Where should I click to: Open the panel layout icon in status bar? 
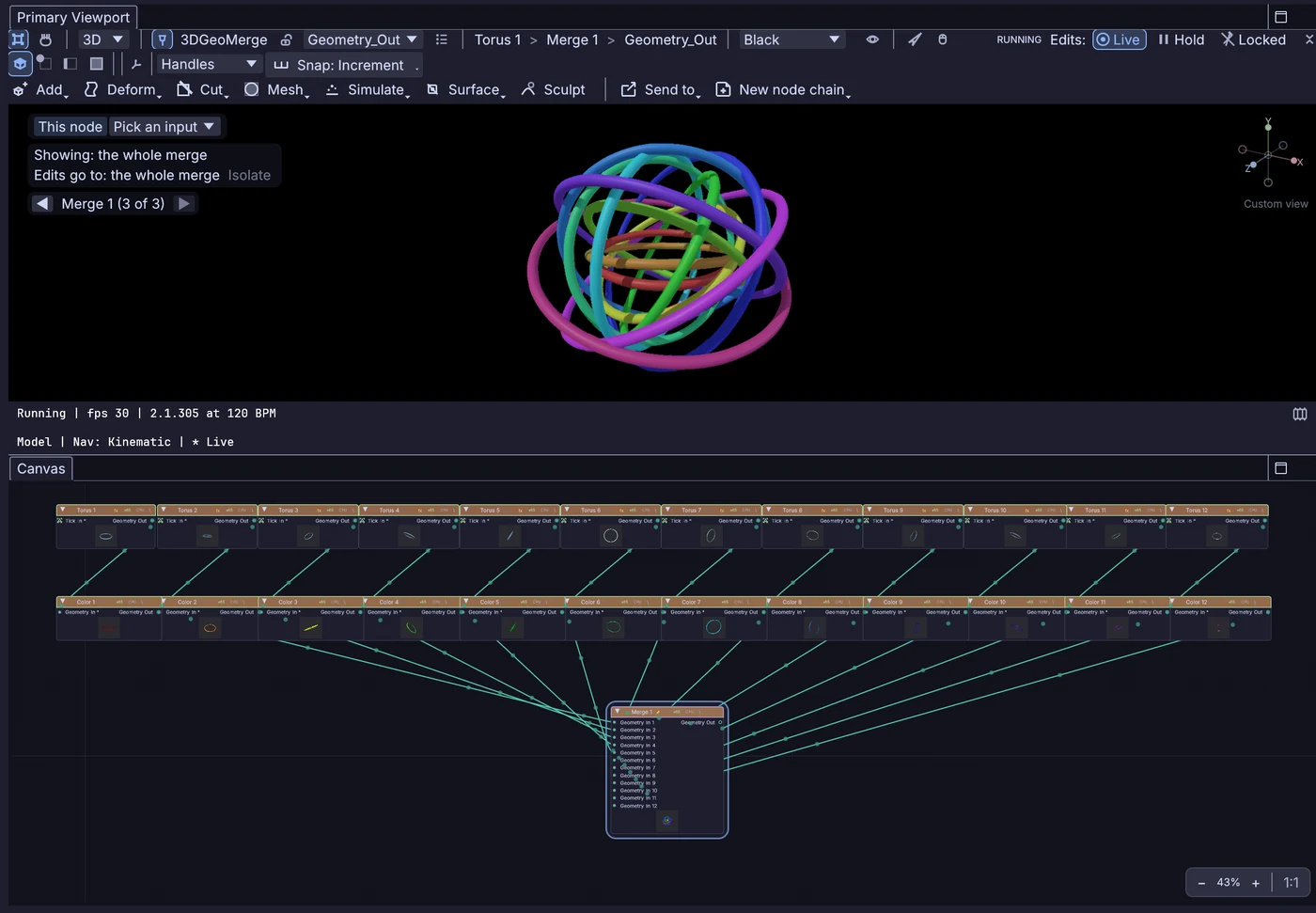click(x=1300, y=414)
